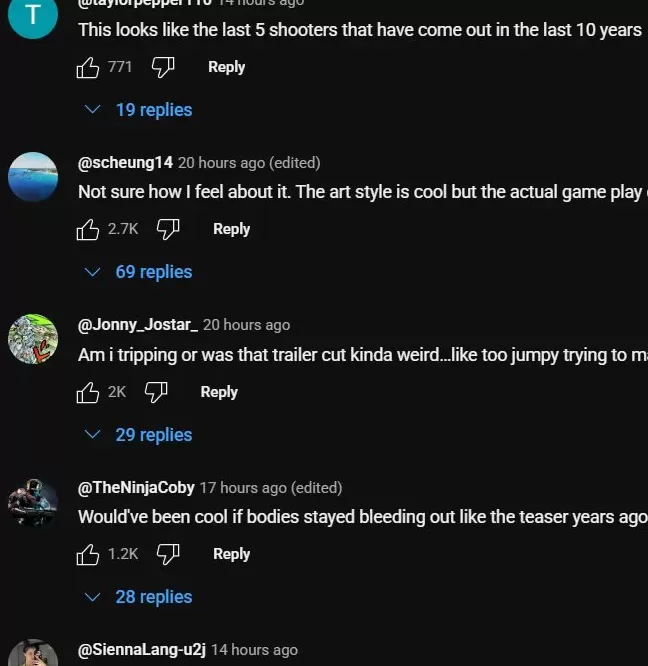Click @scheung14's ocean profile picture

coord(33,177)
